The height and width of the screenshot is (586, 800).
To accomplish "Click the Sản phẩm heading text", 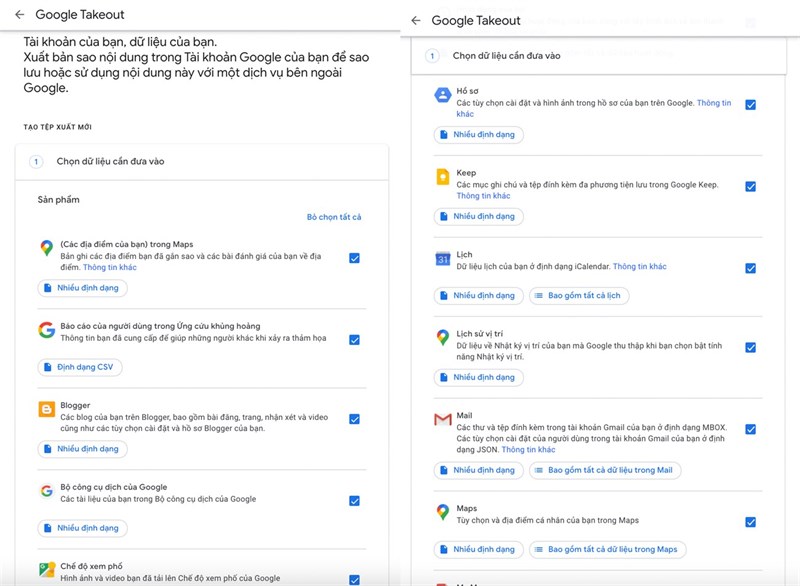I will pos(59,199).
